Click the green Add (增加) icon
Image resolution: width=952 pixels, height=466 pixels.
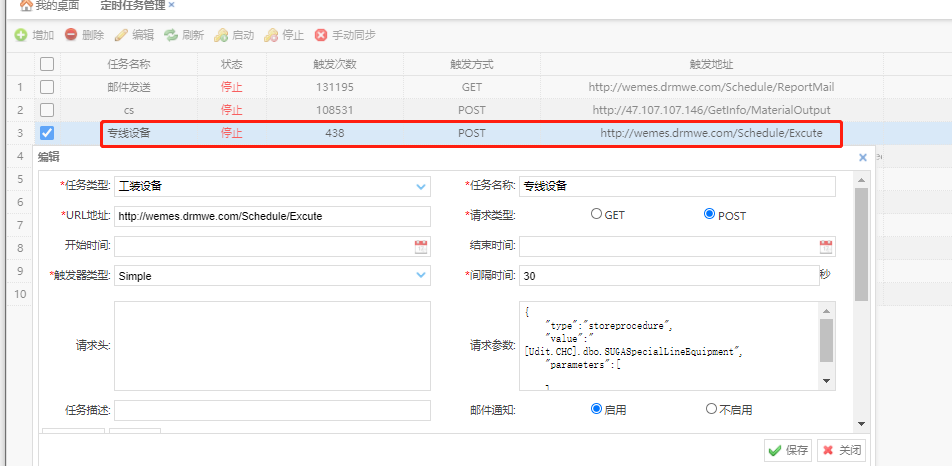[21, 35]
